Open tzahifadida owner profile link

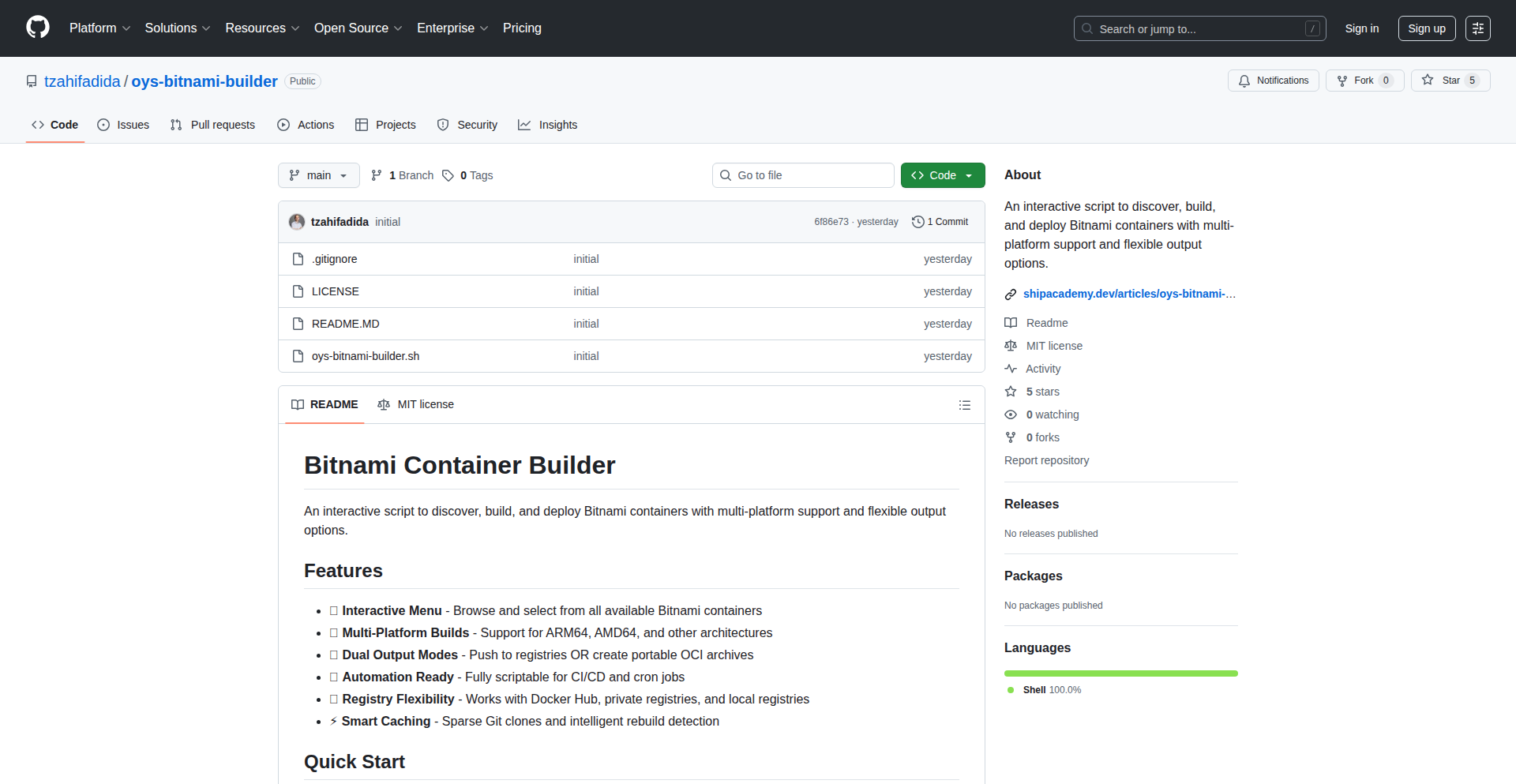tap(82, 81)
